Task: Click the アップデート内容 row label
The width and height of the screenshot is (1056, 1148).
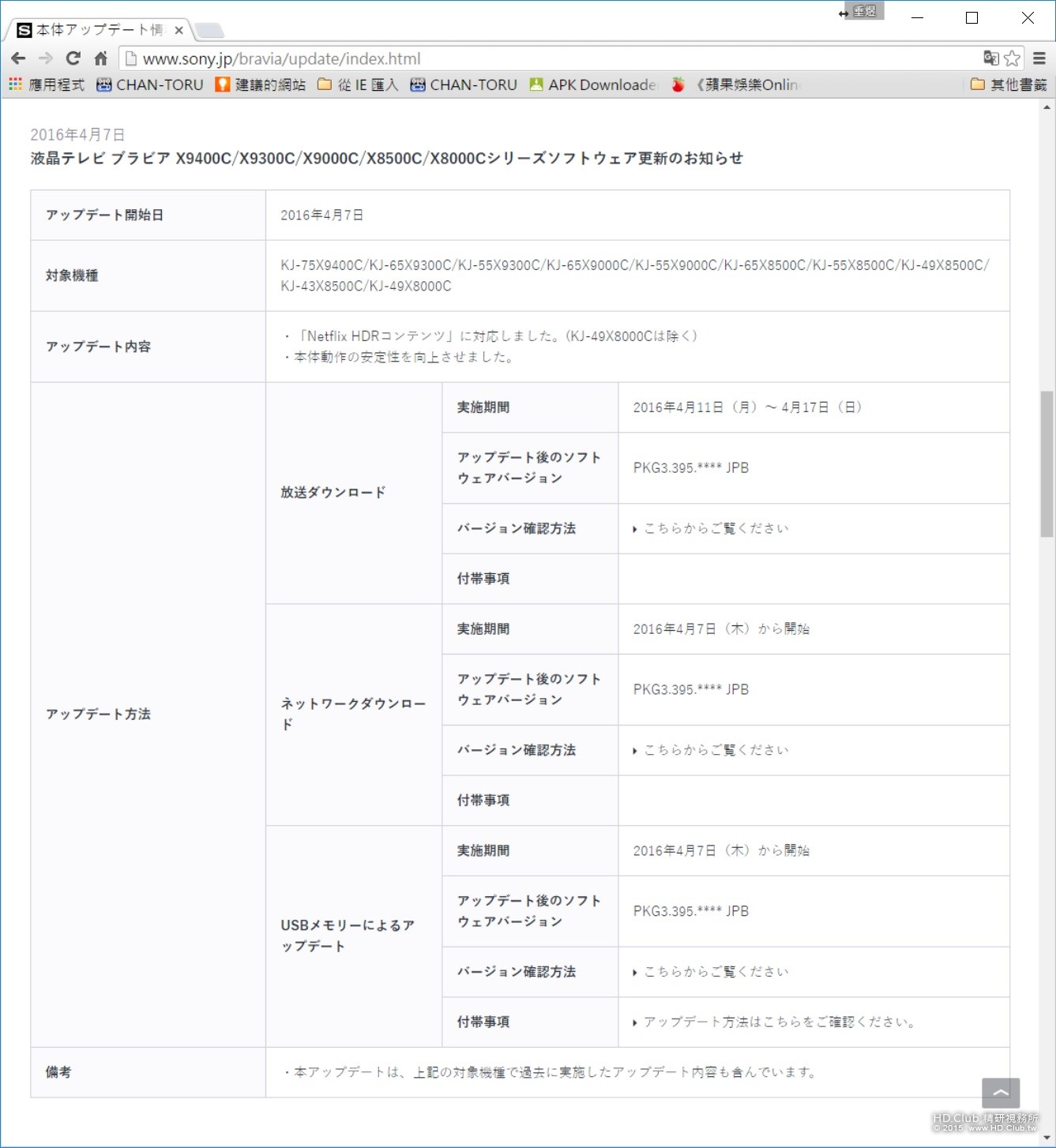Action: [x=98, y=347]
